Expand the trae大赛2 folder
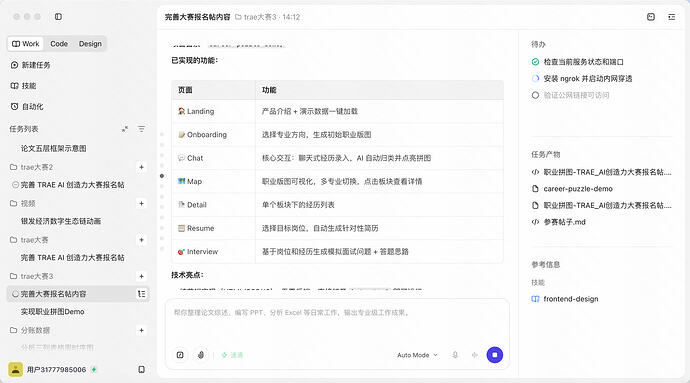Viewport: 690px width, 383px height. pyautogui.click(x=31, y=167)
